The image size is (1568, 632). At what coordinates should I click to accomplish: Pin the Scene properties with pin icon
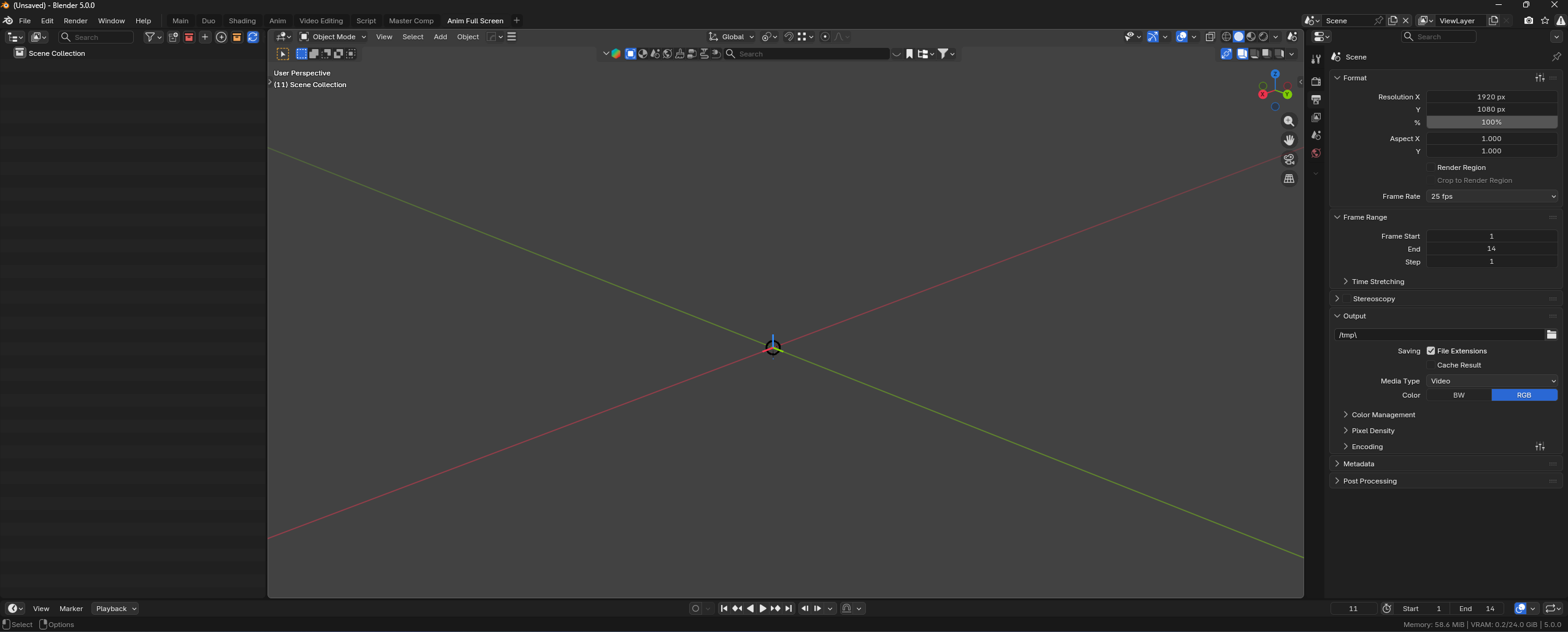click(x=1556, y=57)
